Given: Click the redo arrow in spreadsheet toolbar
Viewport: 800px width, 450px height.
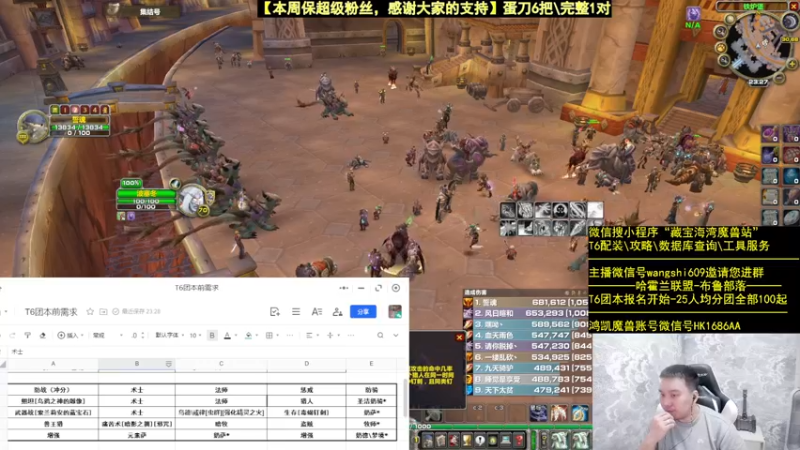Looking at the screenshot, I should click(12, 335).
